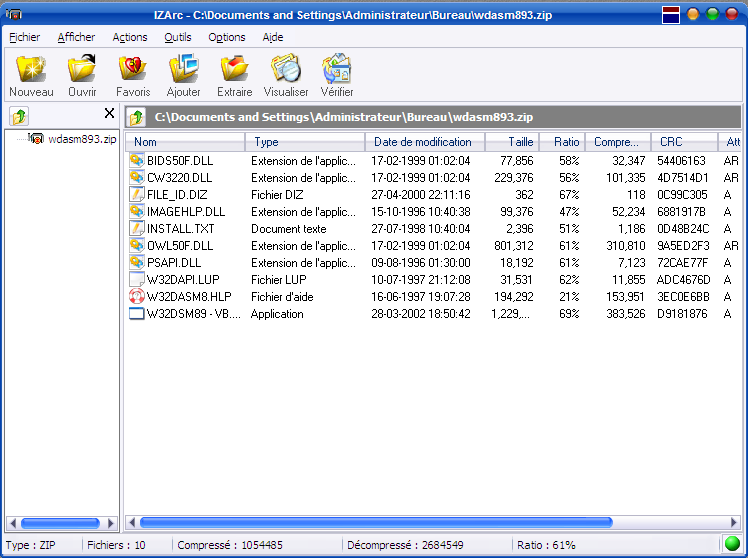
Task: Click the CW3220.DLL file icon
Action: (x=136, y=178)
